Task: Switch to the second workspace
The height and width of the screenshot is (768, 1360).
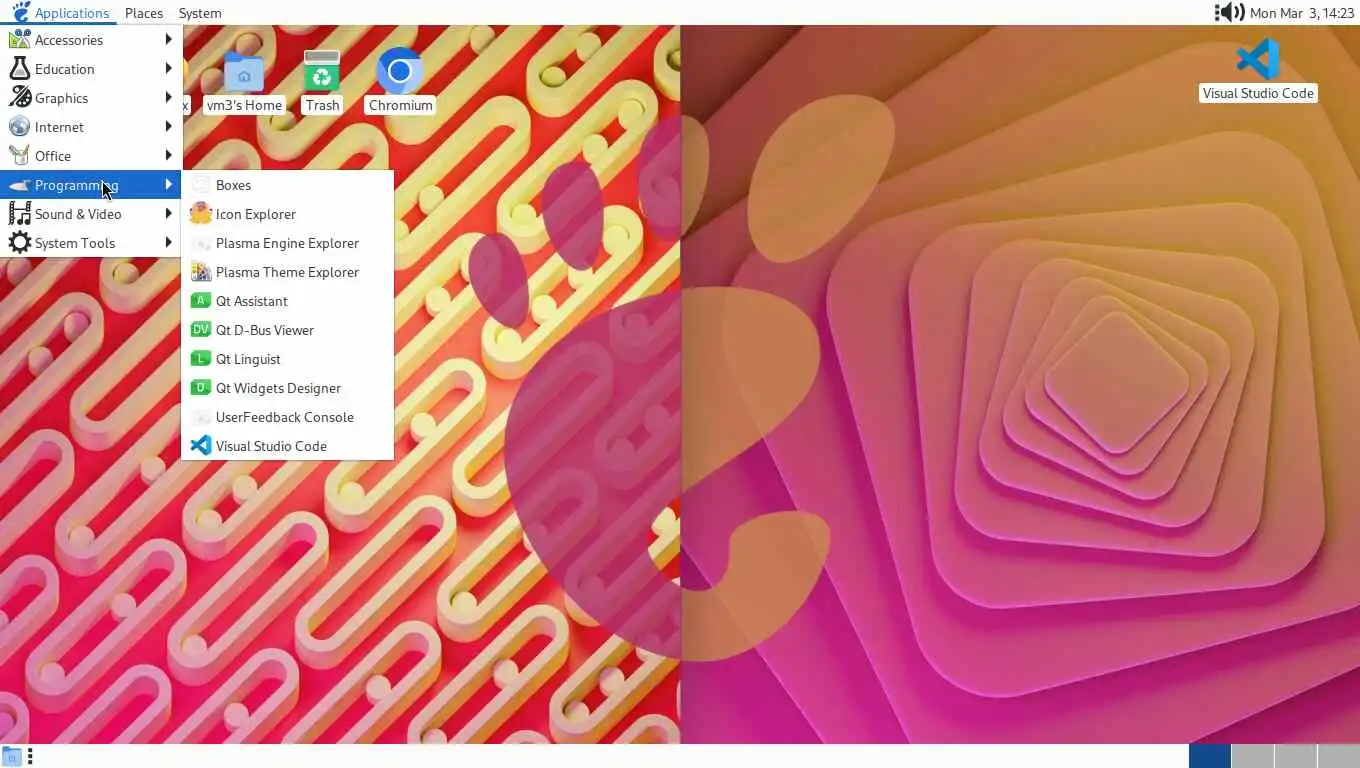Action: 1253,756
